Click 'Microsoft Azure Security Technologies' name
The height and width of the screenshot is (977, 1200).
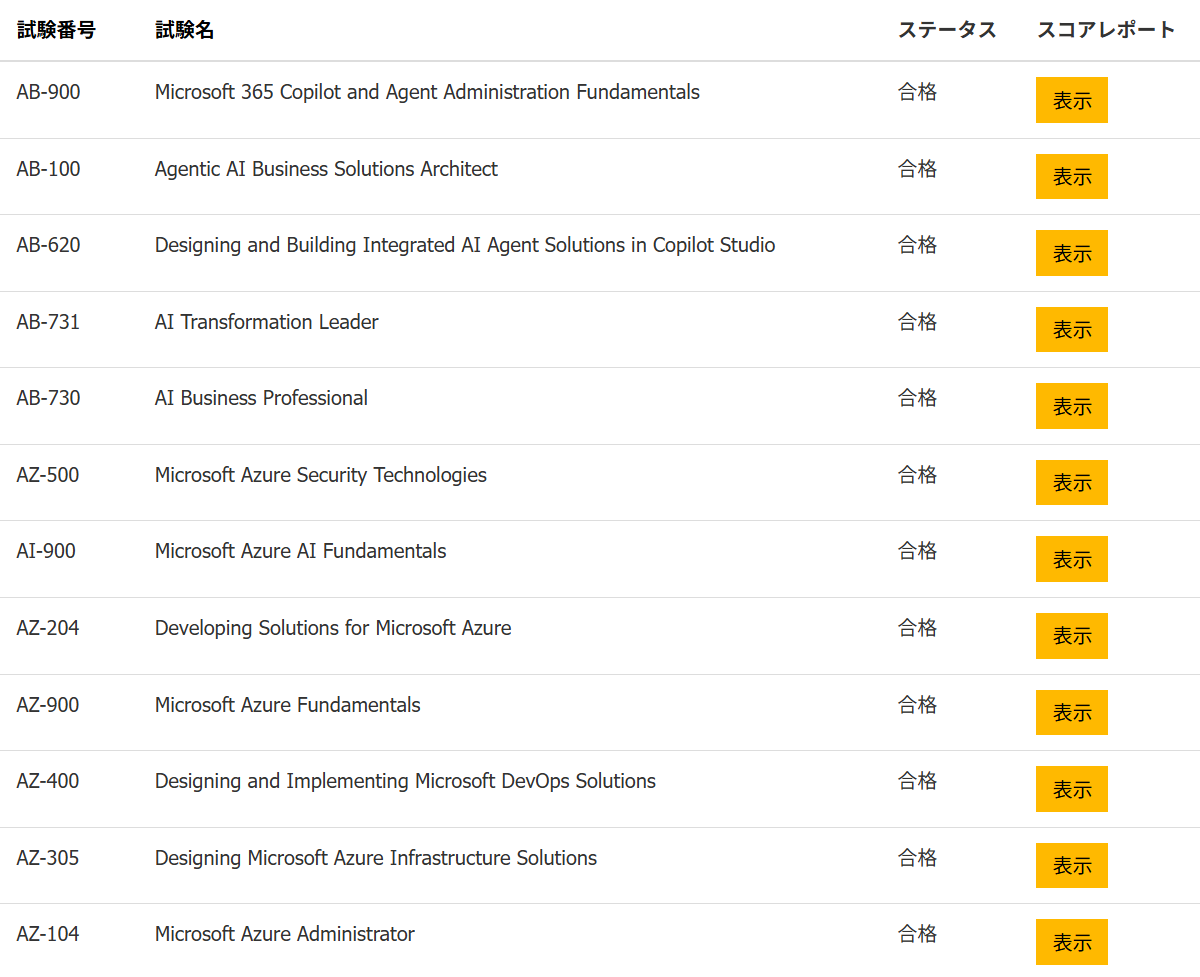click(321, 475)
